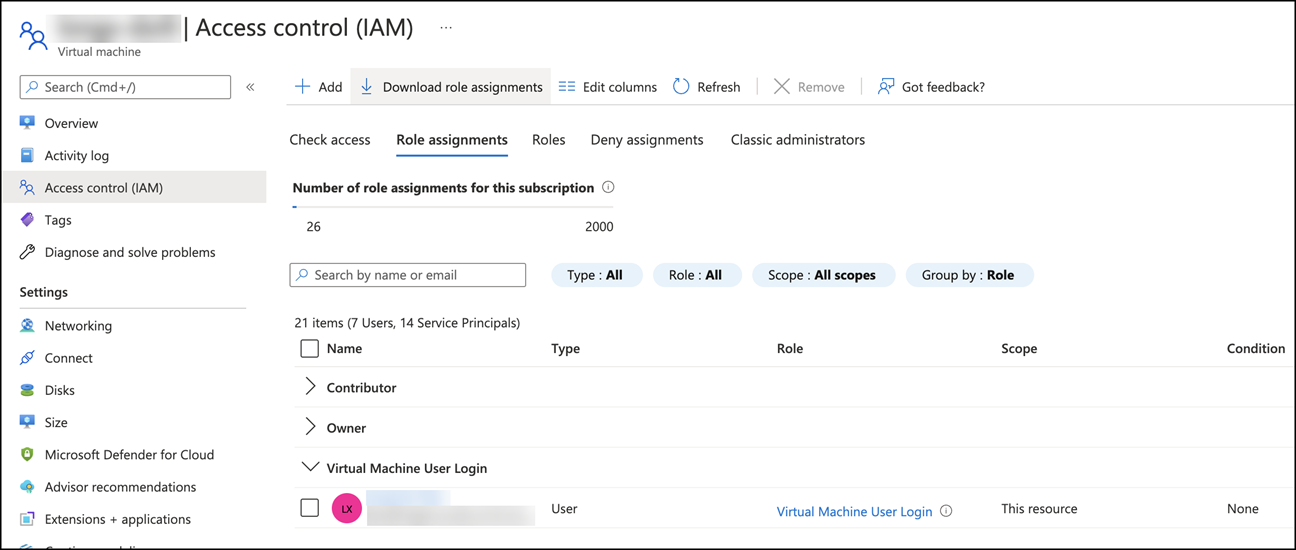Open the Group by : Role filter

[968, 275]
